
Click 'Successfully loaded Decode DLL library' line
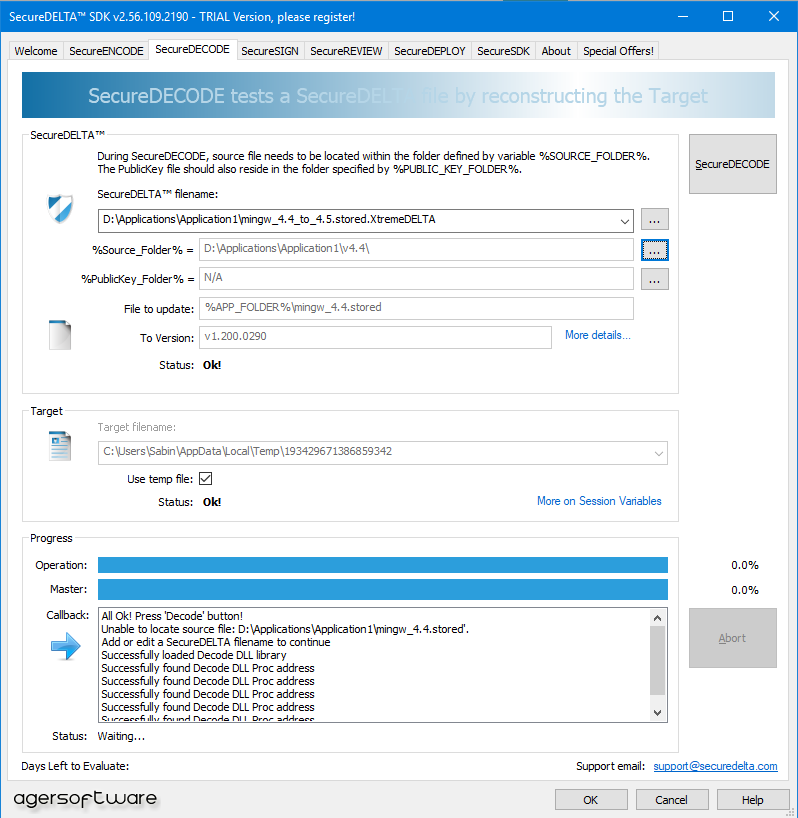[194, 655]
